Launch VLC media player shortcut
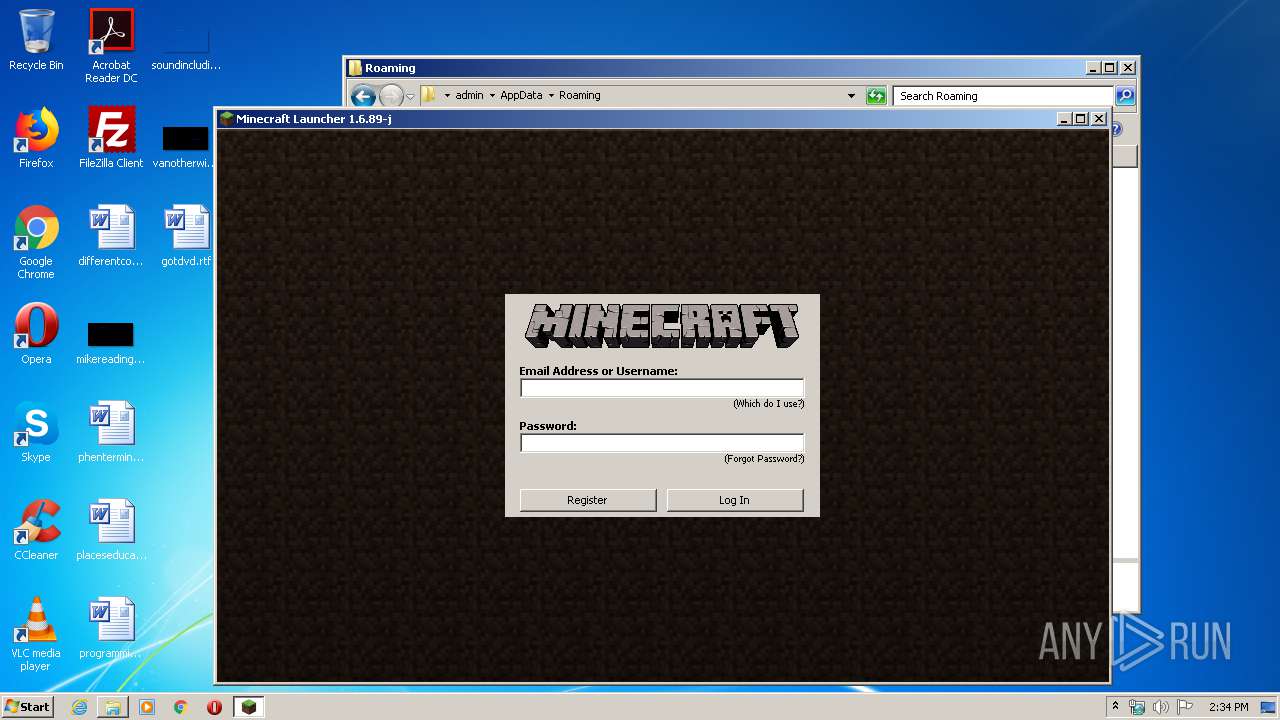Screen dimensions: 1280x720 point(36,634)
